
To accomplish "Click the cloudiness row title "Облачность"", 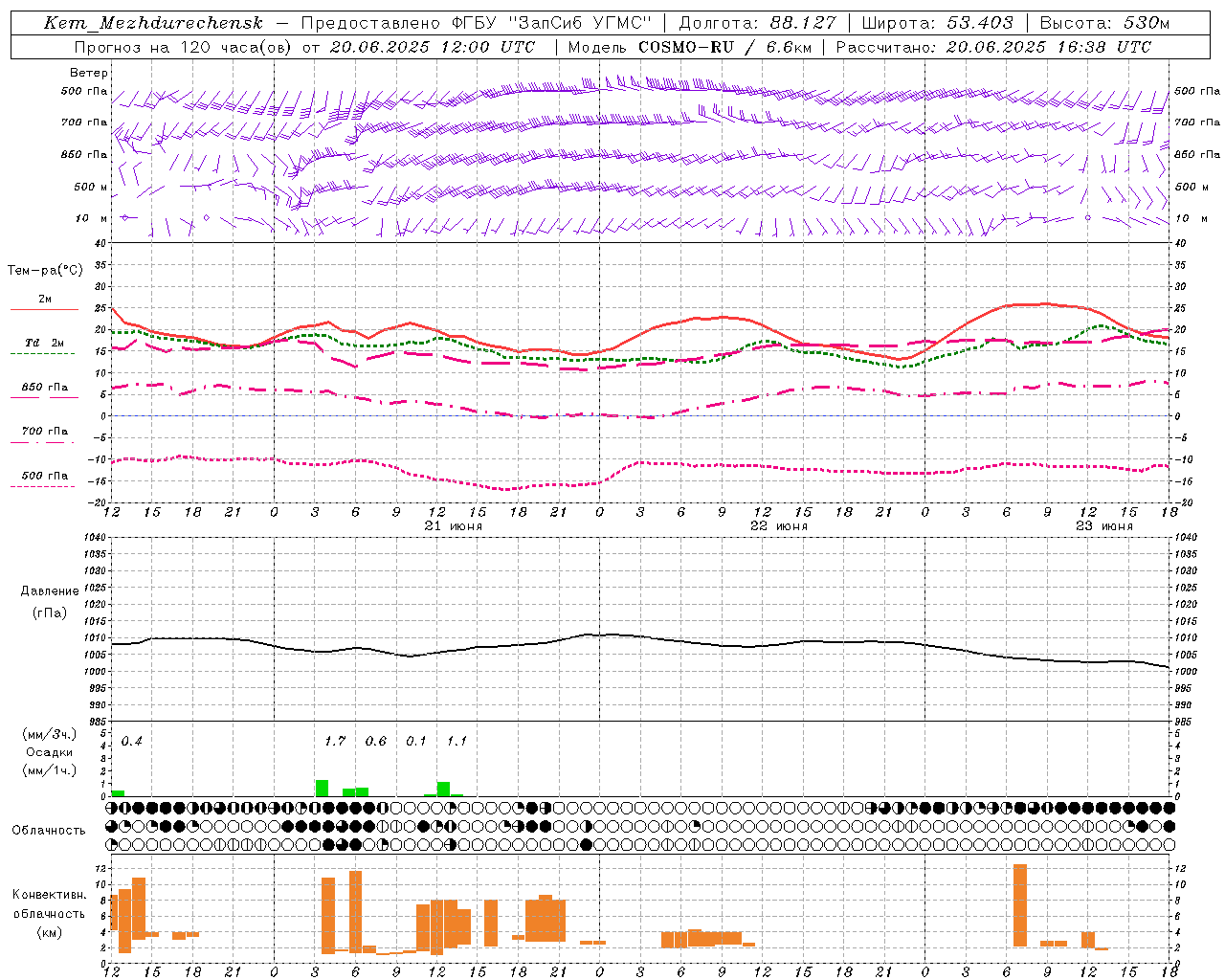I will (x=49, y=831).
